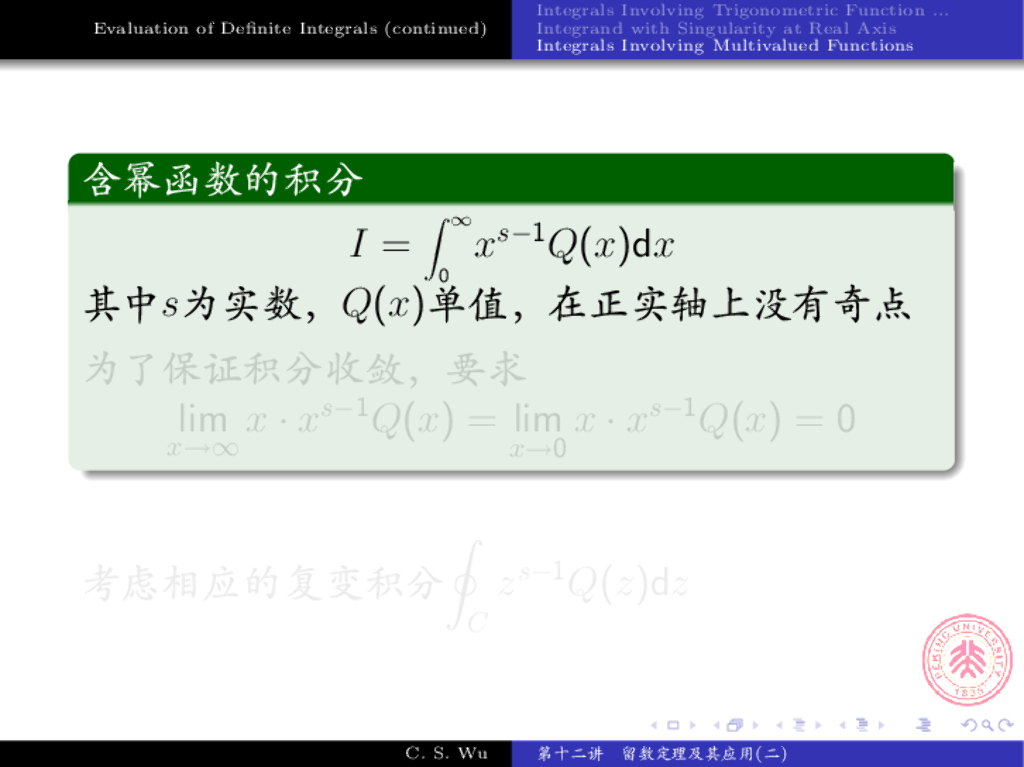Viewport: 1024px width, 767px height.
Task: Go to next subsection arrow
Action: 818,725
